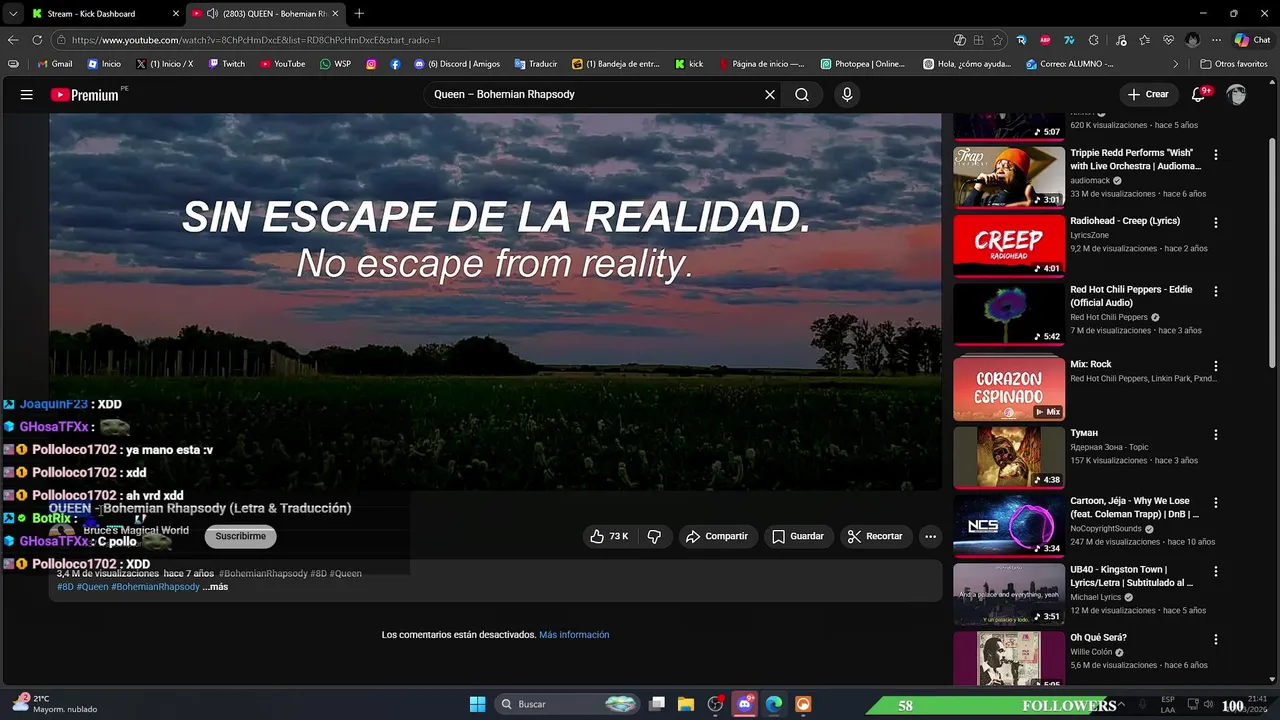
Task: Expand the description with ...más
Action: pos(215,587)
